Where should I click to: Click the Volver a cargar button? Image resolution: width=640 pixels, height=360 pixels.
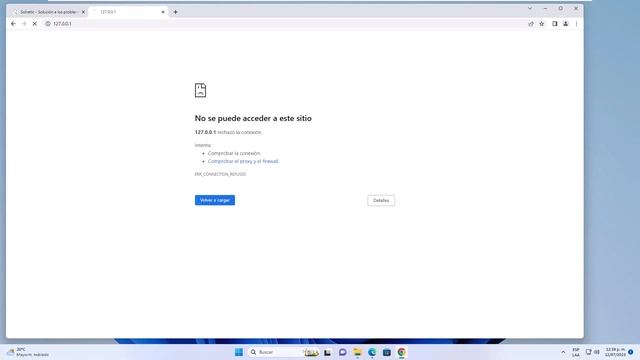click(x=215, y=200)
